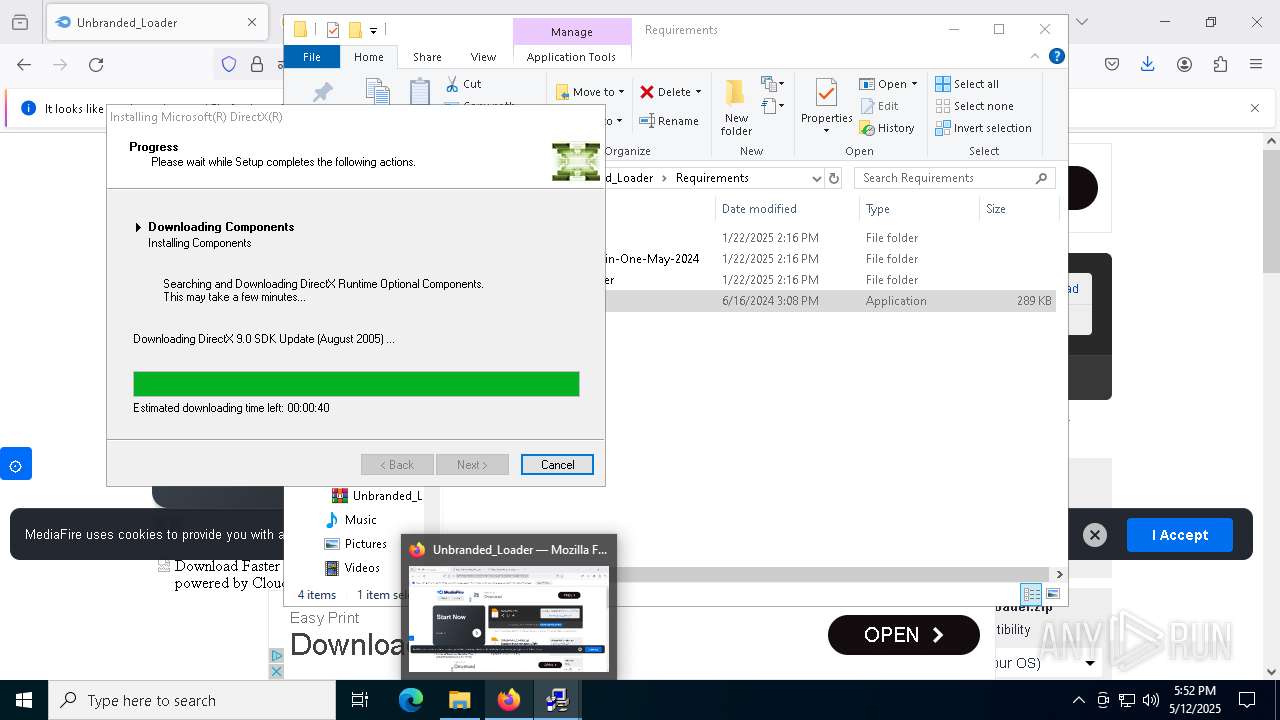Click the Firefox page vertical scrollbar

coord(1271,212)
